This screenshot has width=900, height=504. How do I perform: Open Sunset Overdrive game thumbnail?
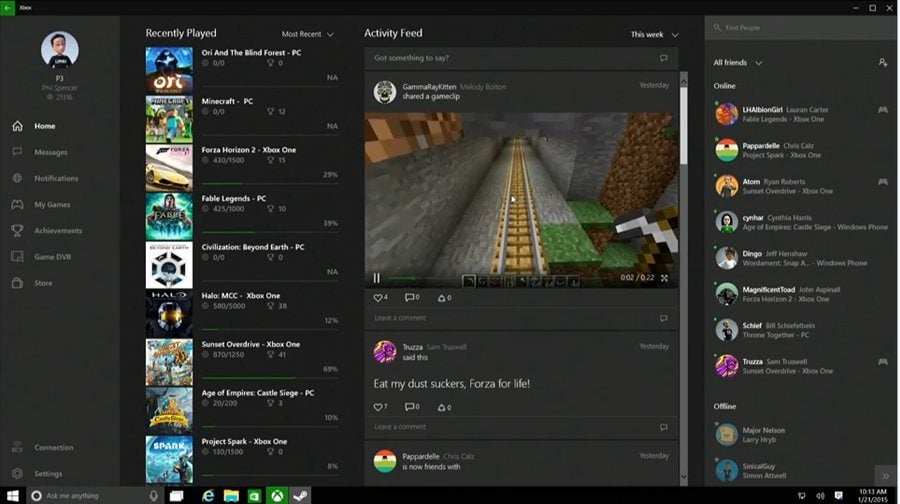(x=169, y=362)
